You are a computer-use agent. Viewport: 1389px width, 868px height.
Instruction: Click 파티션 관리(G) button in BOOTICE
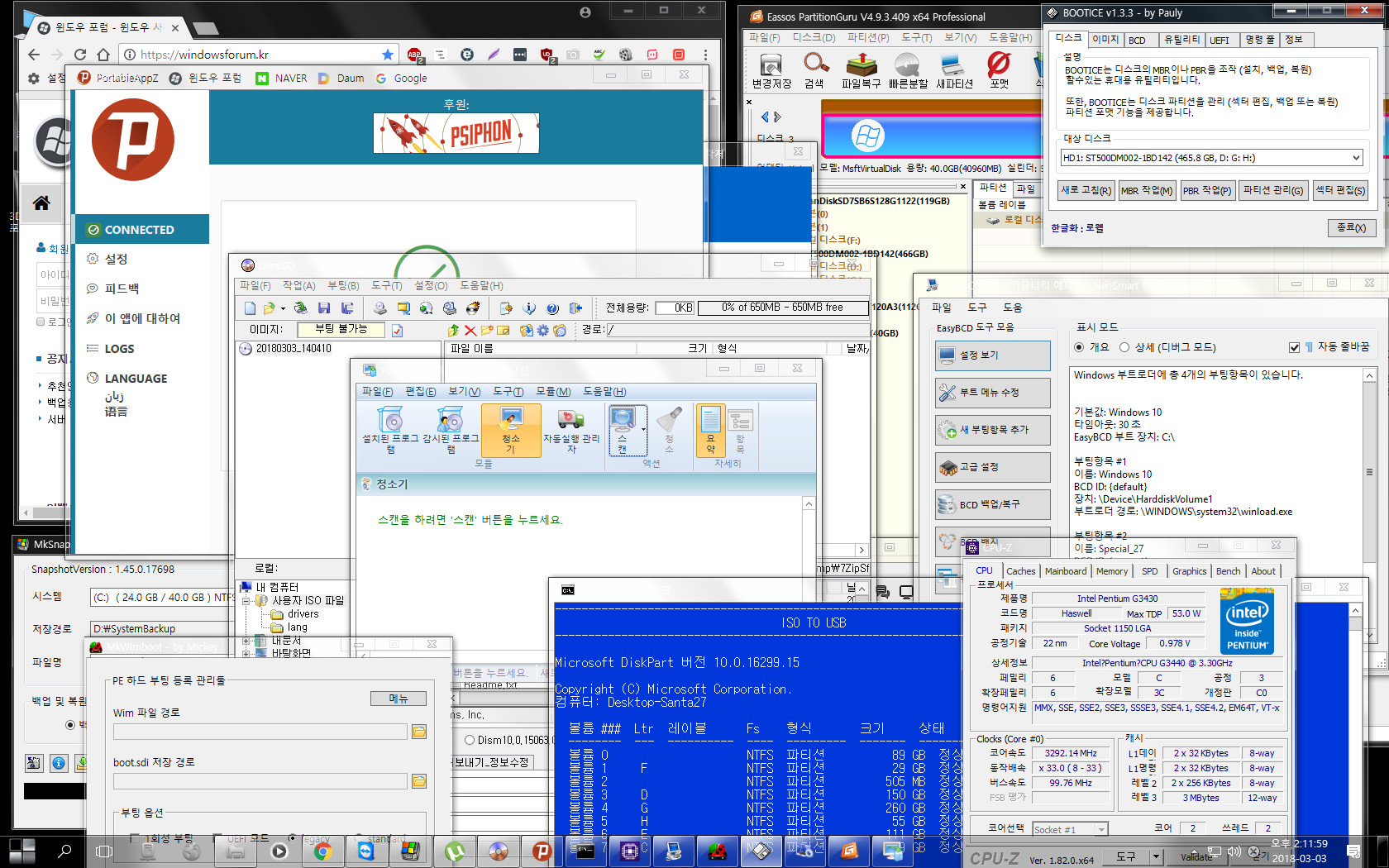1273,190
